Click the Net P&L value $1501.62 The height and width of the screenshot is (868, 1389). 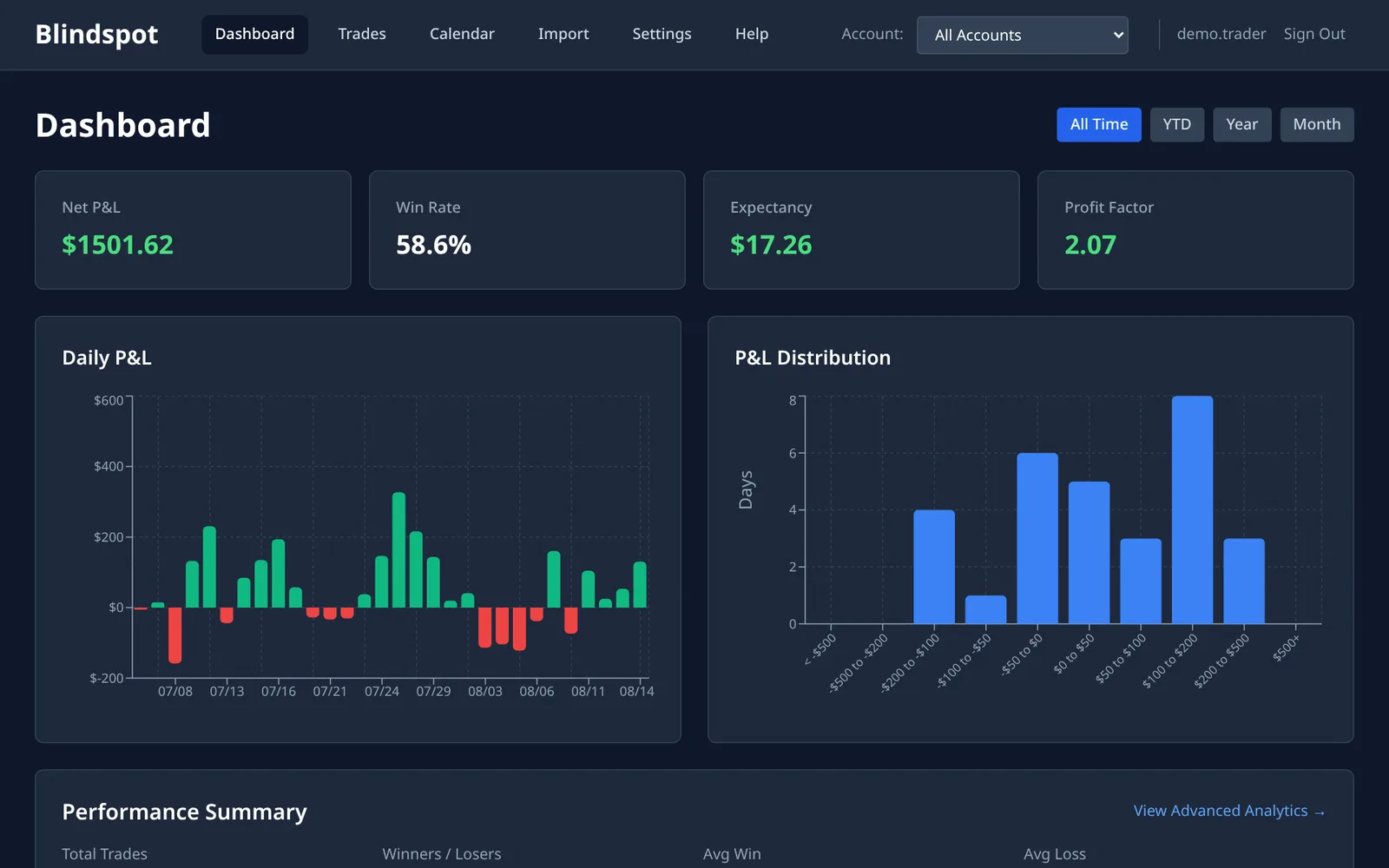tap(118, 245)
